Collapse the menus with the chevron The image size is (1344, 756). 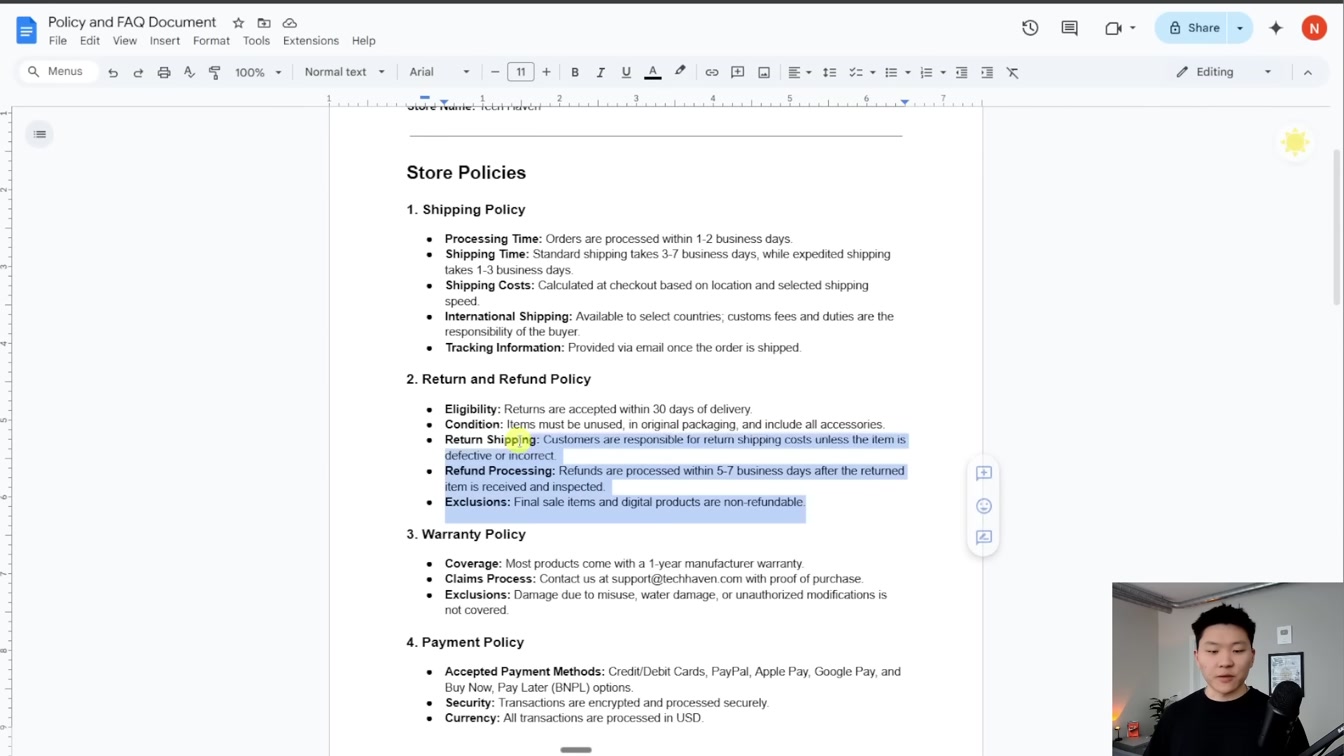coord(1308,72)
